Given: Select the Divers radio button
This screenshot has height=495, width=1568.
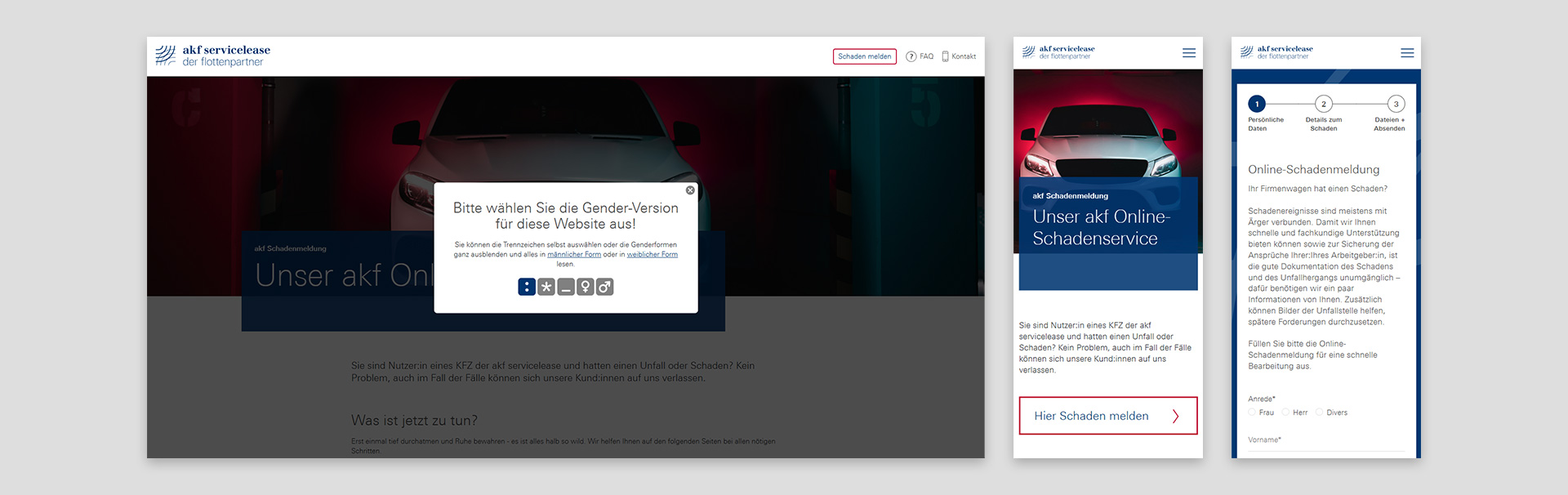Looking at the screenshot, I should click(x=1320, y=412).
